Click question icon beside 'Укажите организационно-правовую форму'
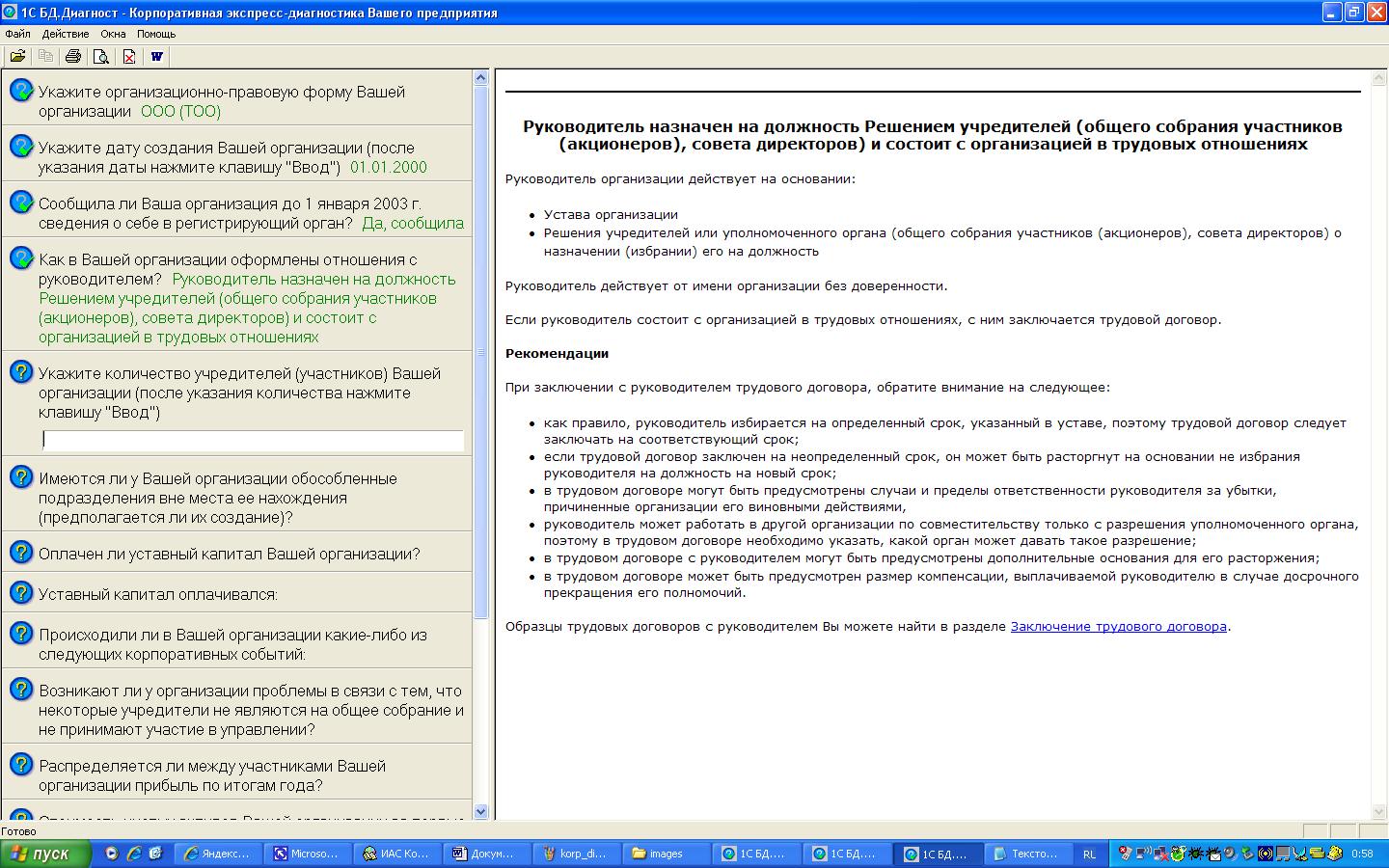 coord(21,91)
